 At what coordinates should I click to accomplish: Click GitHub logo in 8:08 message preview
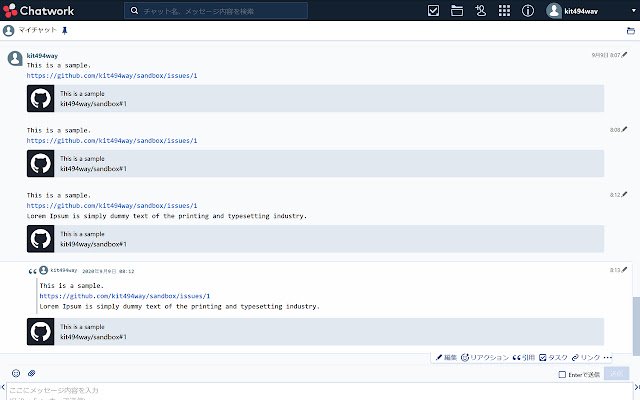[x=40, y=163]
